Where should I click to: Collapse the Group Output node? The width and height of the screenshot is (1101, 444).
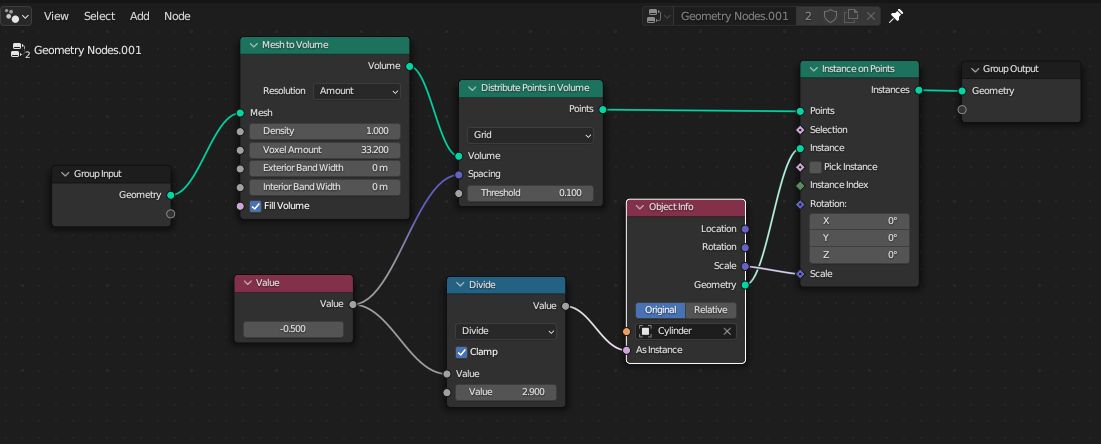click(975, 70)
